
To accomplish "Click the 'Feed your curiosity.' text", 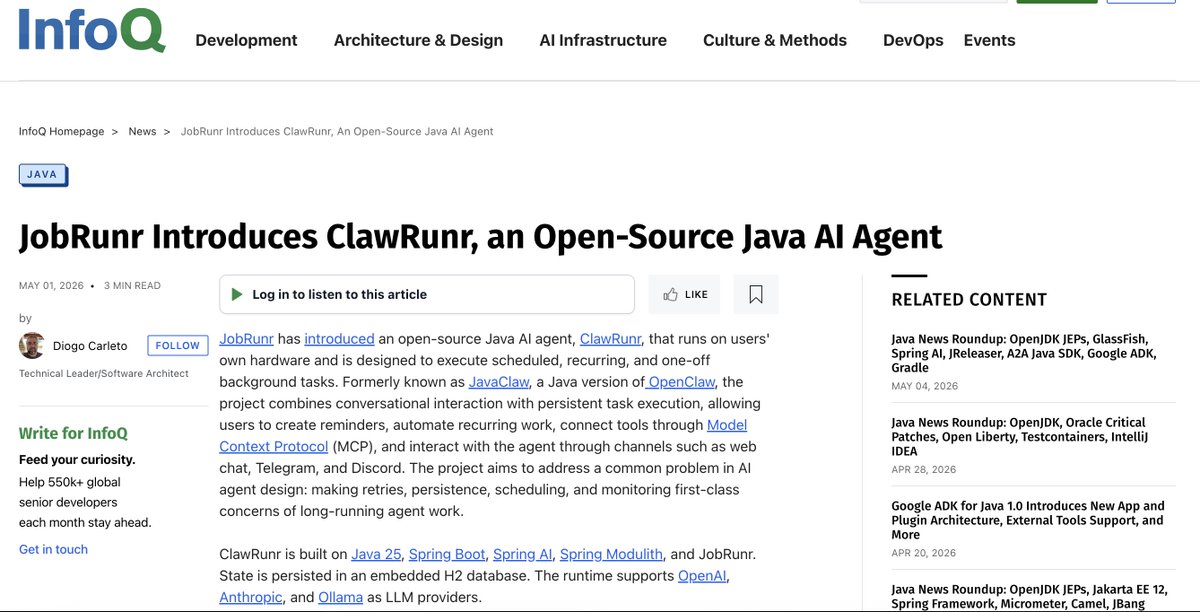I will (x=77, y=460).
